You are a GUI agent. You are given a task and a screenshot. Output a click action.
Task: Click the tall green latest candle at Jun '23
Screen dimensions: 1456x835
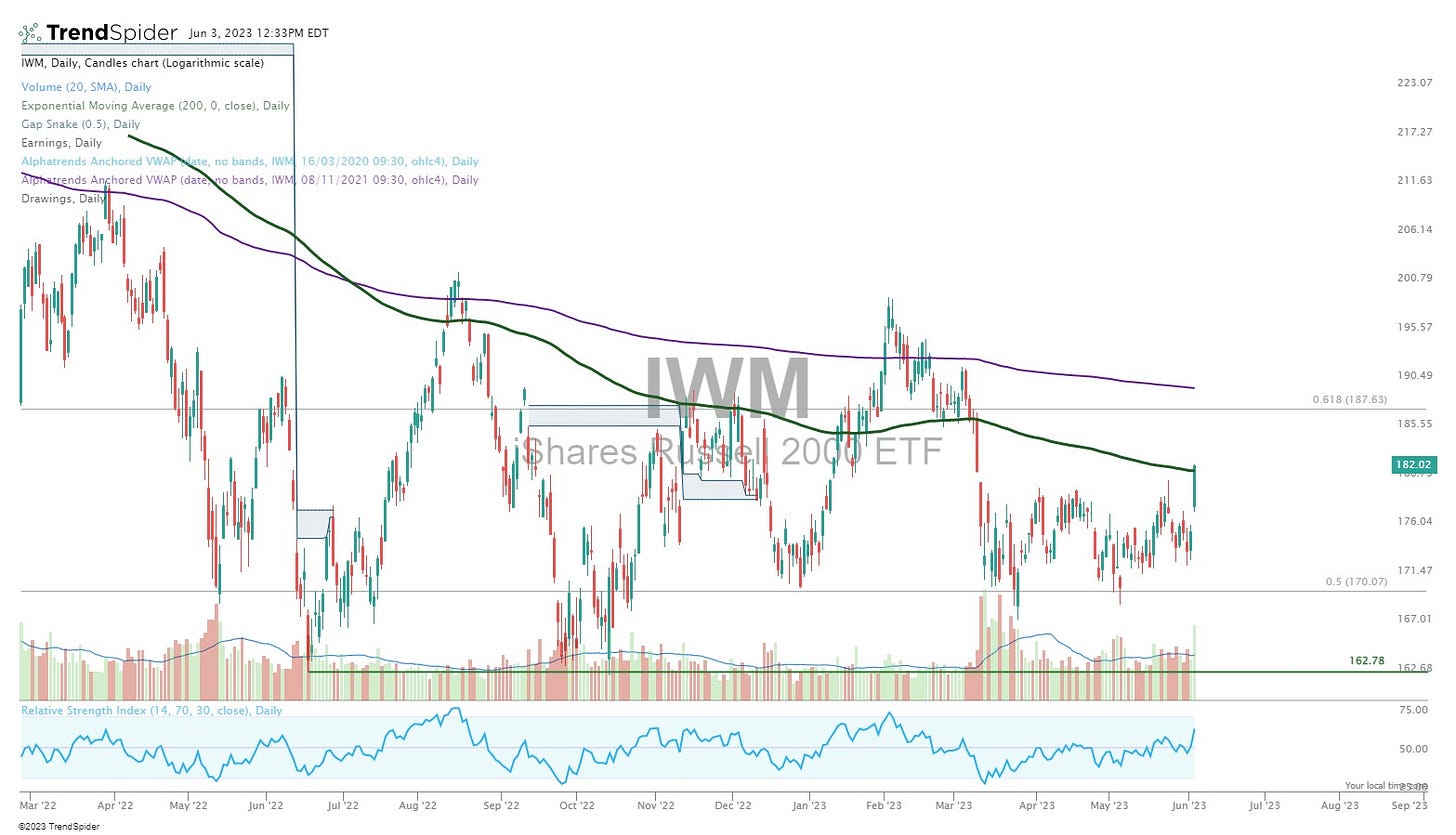[x=1195, y=487]
